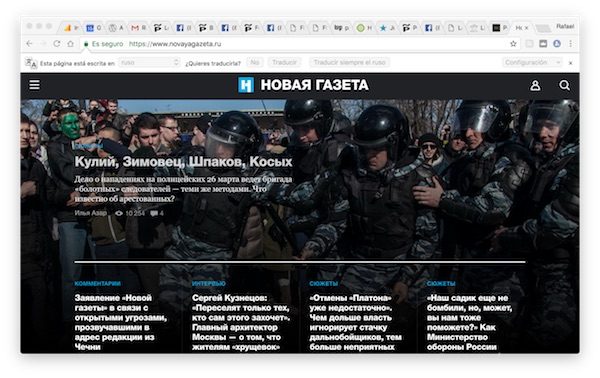Switch to the black square icon tab
Viewport: 600px width, 378px height.
(x=500, y=28)
